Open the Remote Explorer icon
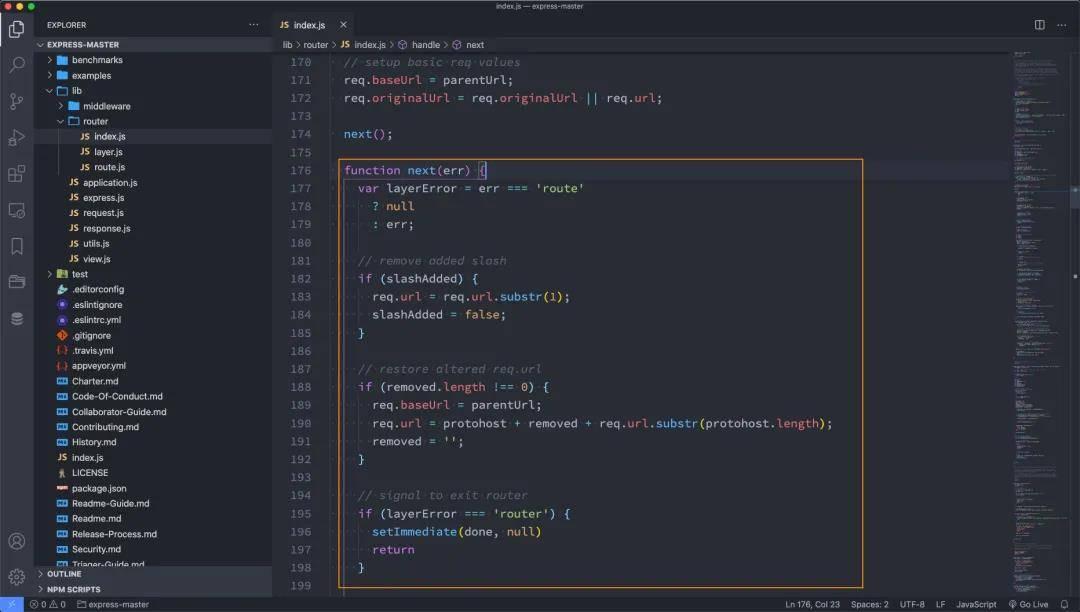The image size is (1080, 612). [15, 210]
